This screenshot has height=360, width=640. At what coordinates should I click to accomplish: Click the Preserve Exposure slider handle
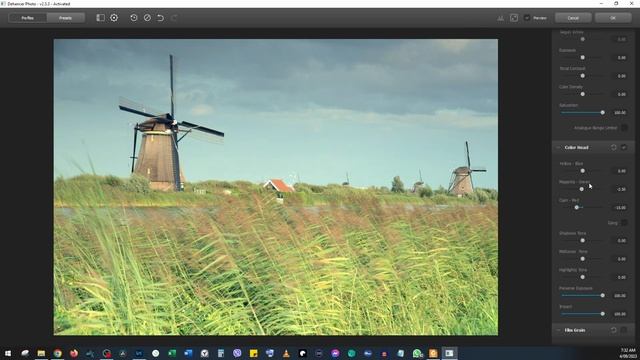(602, 296)
